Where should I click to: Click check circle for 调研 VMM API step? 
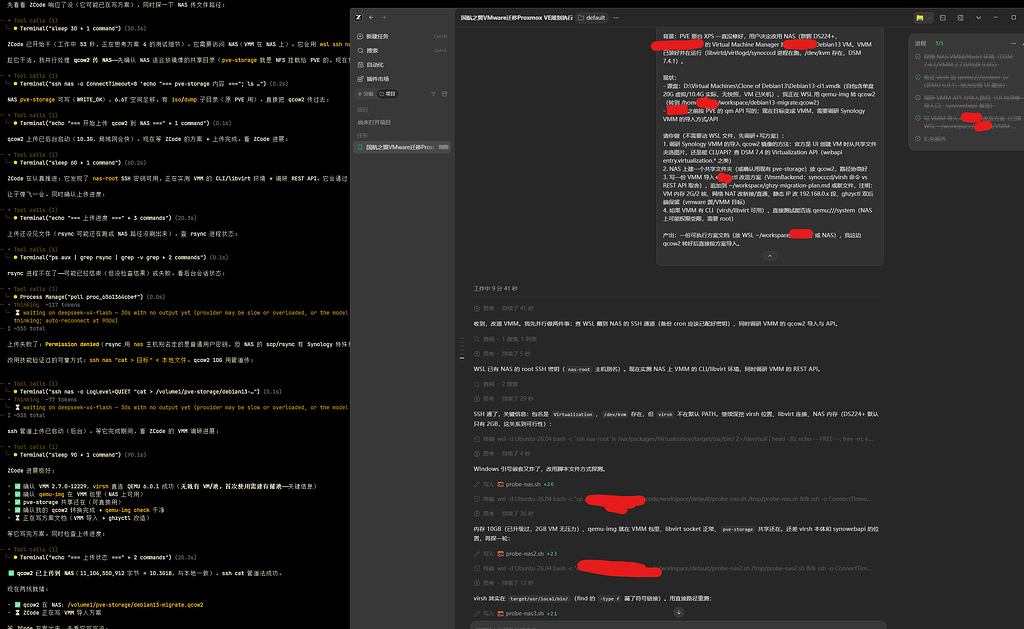click(x=918, y=98)
